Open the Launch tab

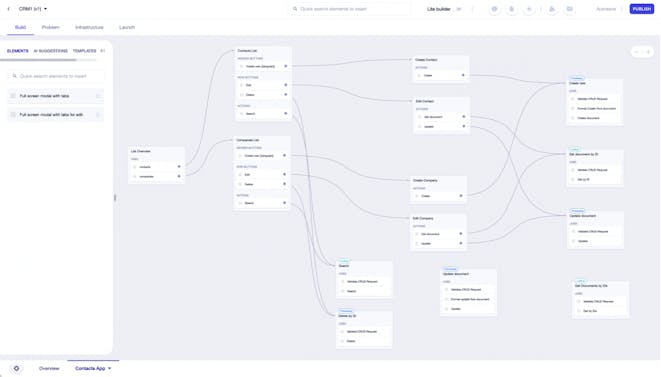click(127, 27)
